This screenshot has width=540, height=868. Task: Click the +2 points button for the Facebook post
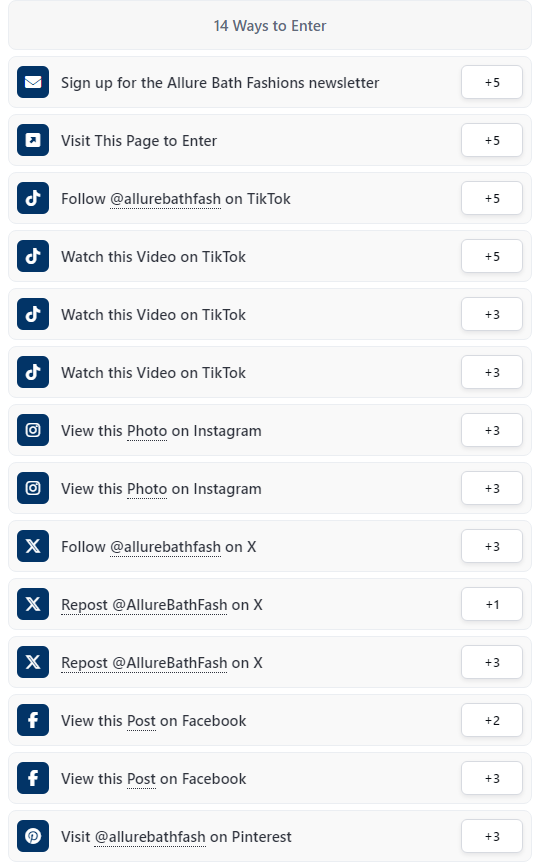click(x=492, y=720)
